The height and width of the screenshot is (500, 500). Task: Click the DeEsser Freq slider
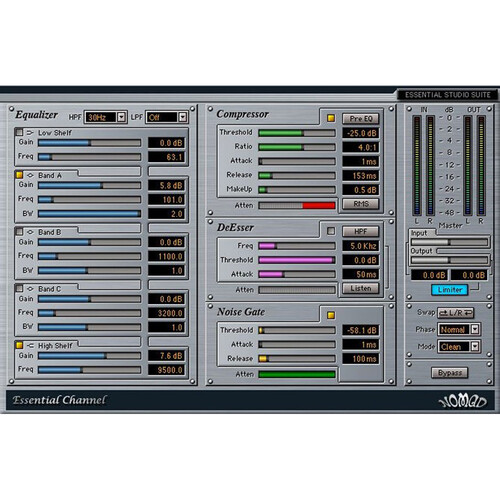pos(297,246)
